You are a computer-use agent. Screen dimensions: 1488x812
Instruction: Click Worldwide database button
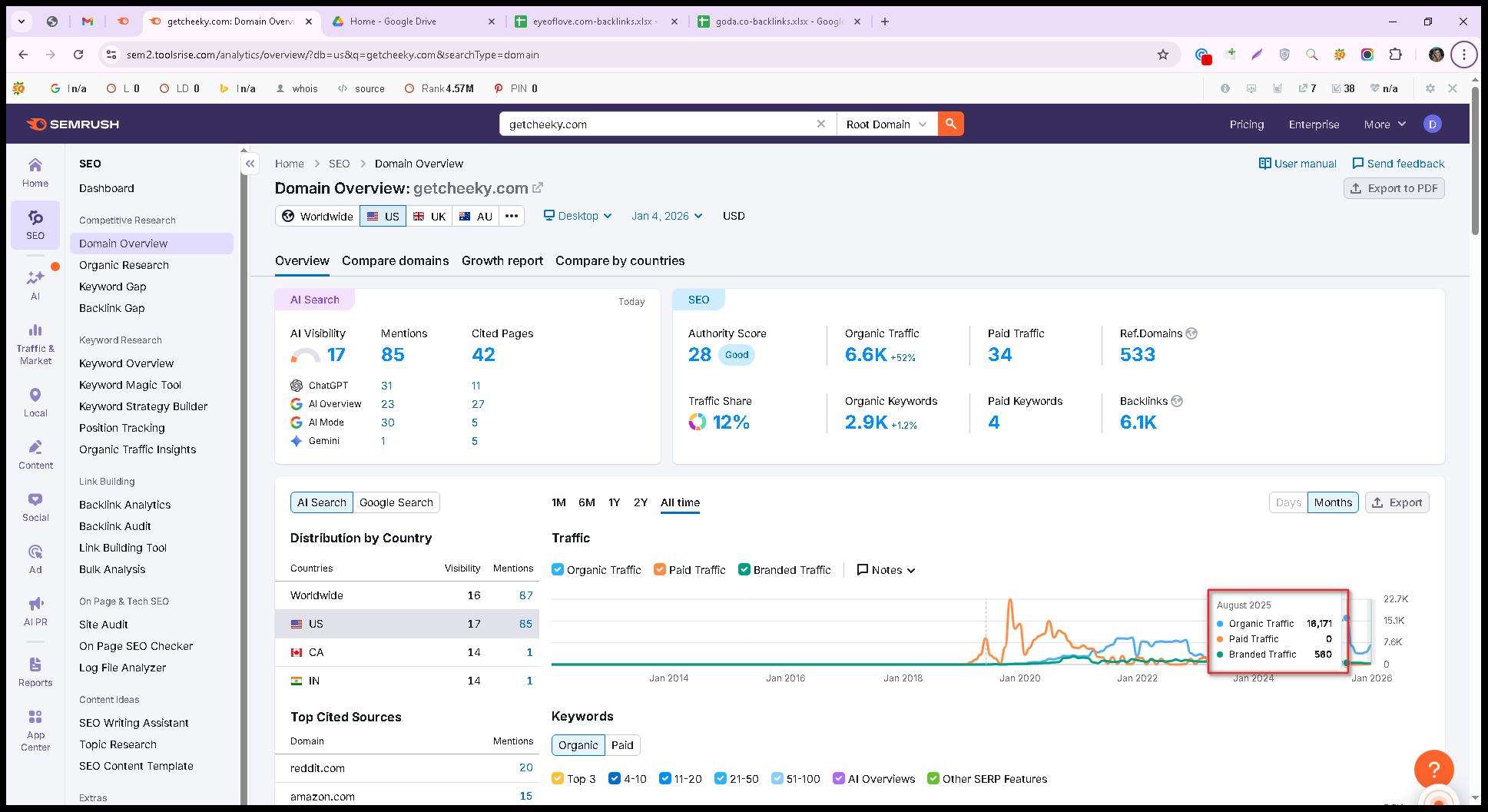[x=317, y=216]
